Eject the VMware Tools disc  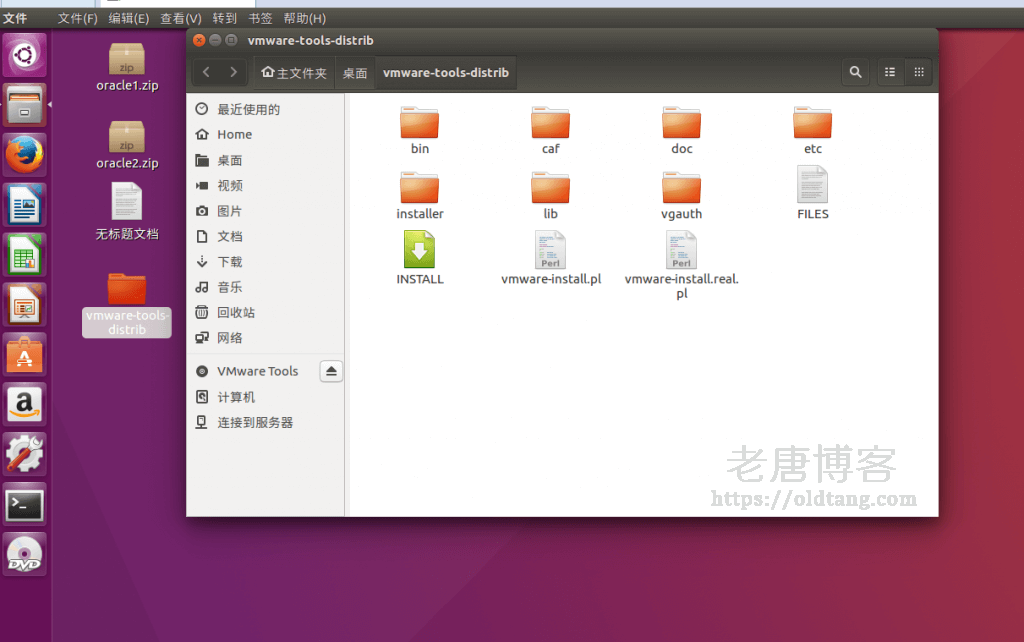click(332, 371)
